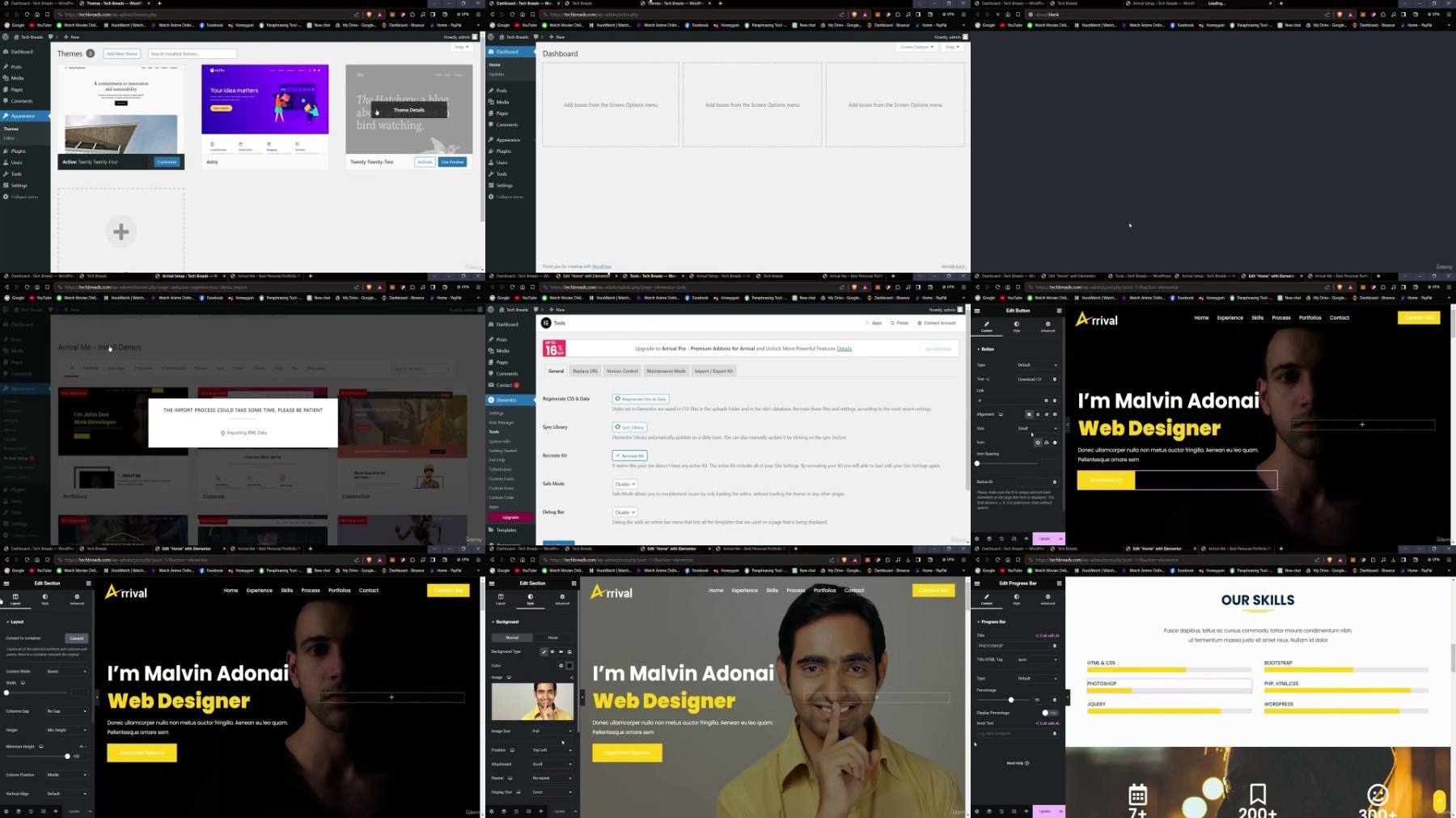Click Live Preview for Twenty Twenty-Two
Viewport: 1456px width, 818px height.
pyautogui.click(x=452, y=162)
